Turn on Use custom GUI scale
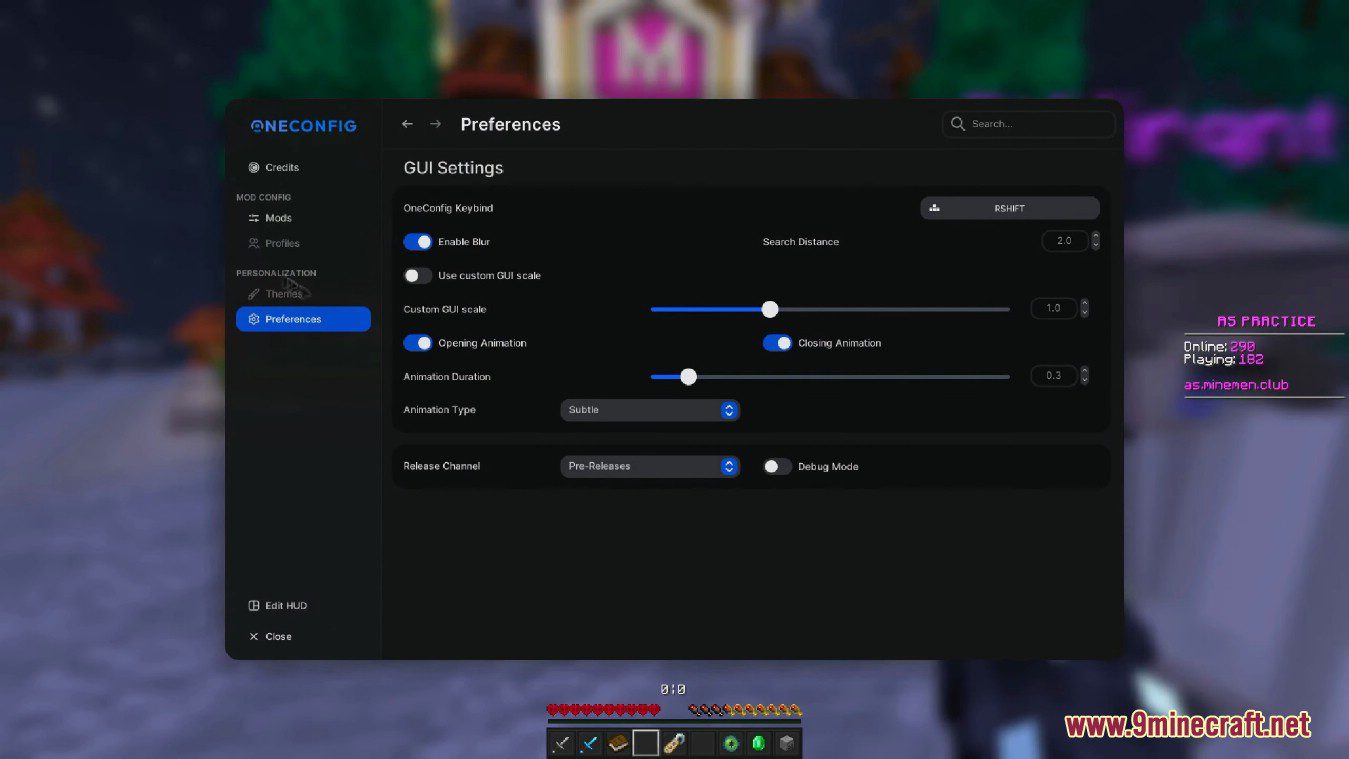The width and height of the screenshot is (1349, 759). click(418, 276)
